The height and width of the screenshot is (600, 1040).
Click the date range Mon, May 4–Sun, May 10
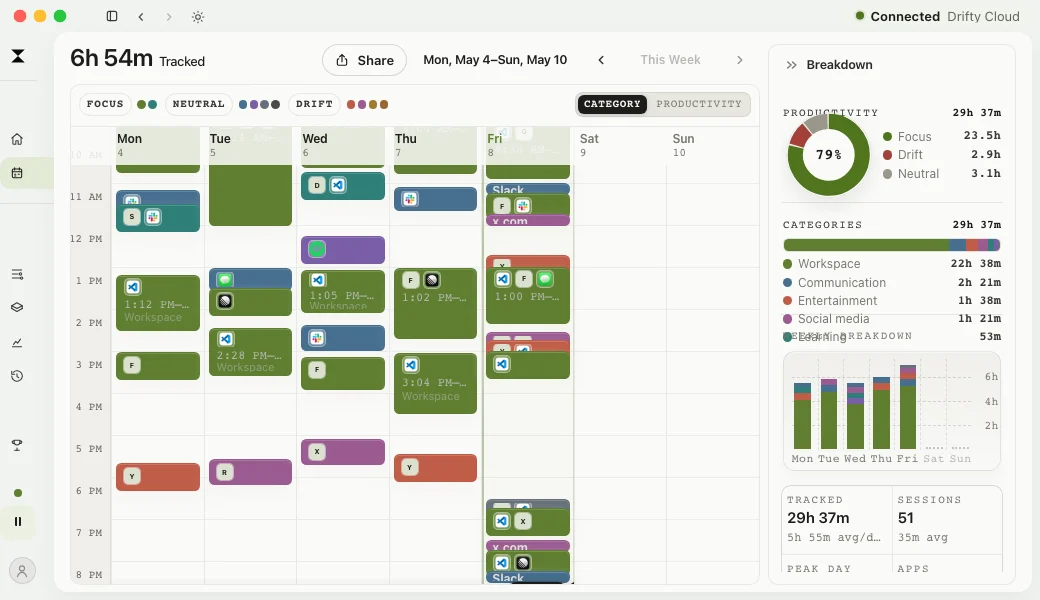(495, 60)
